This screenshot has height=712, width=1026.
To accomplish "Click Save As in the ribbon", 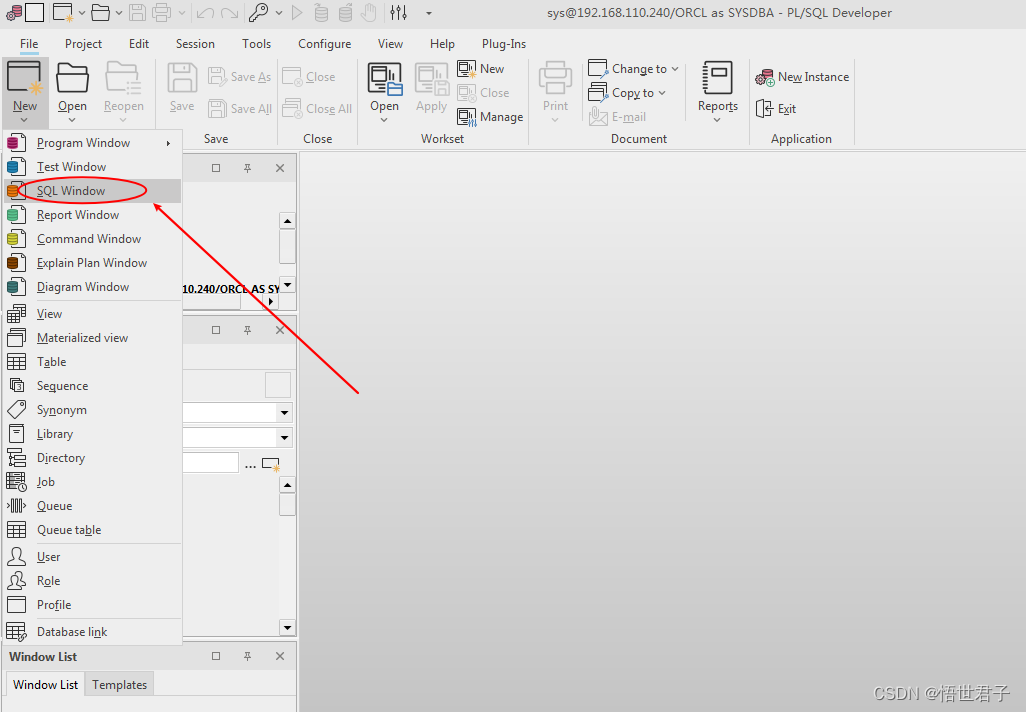I will (239, 77).
